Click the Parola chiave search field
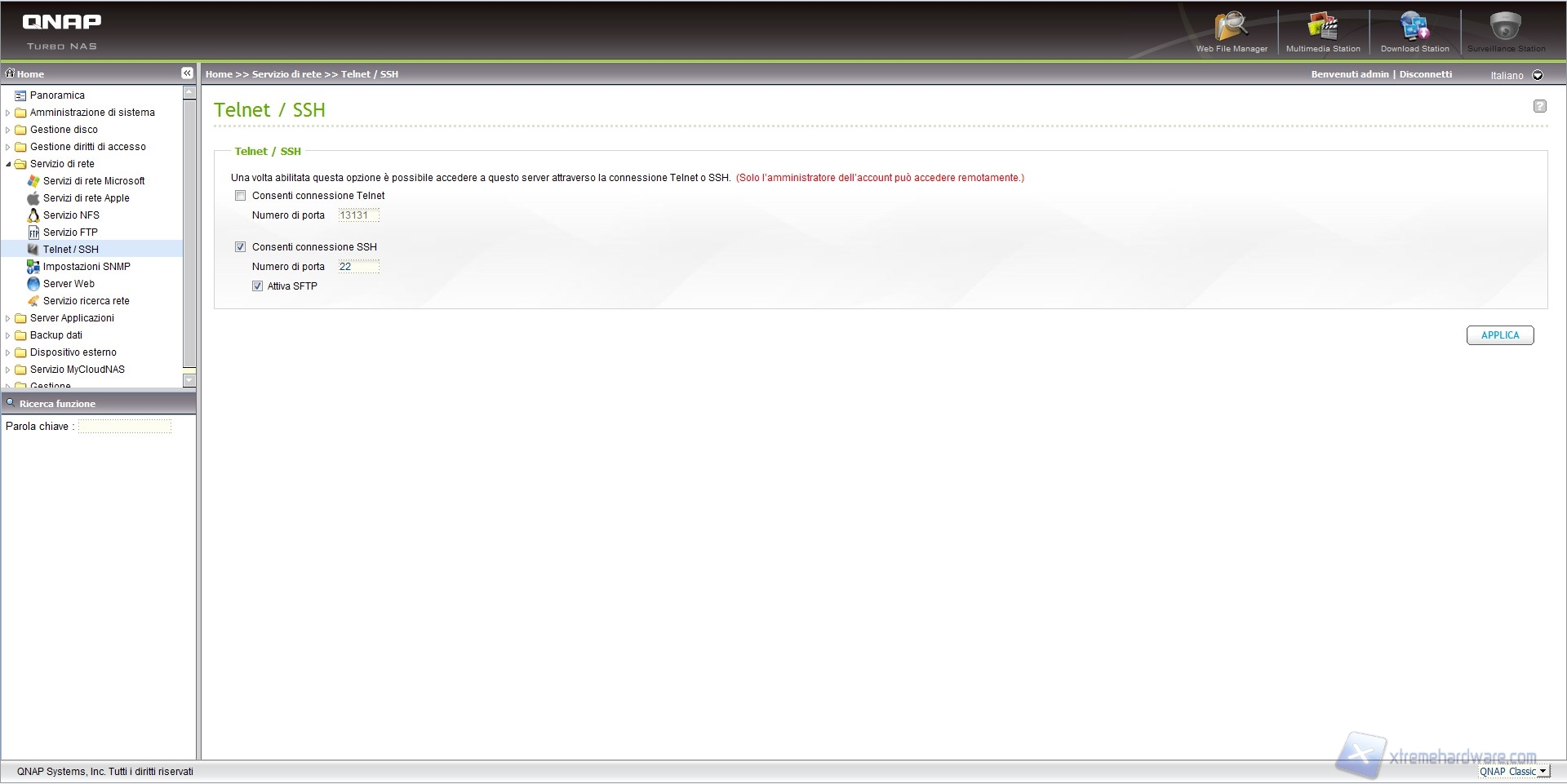This screenshot has width=1567, height=784. (x=125, y=427)
